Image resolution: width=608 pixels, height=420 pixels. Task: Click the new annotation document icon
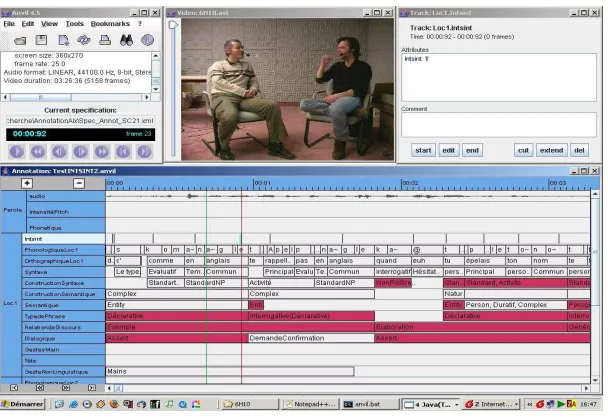pyautogui.click(x=63, y=40)
